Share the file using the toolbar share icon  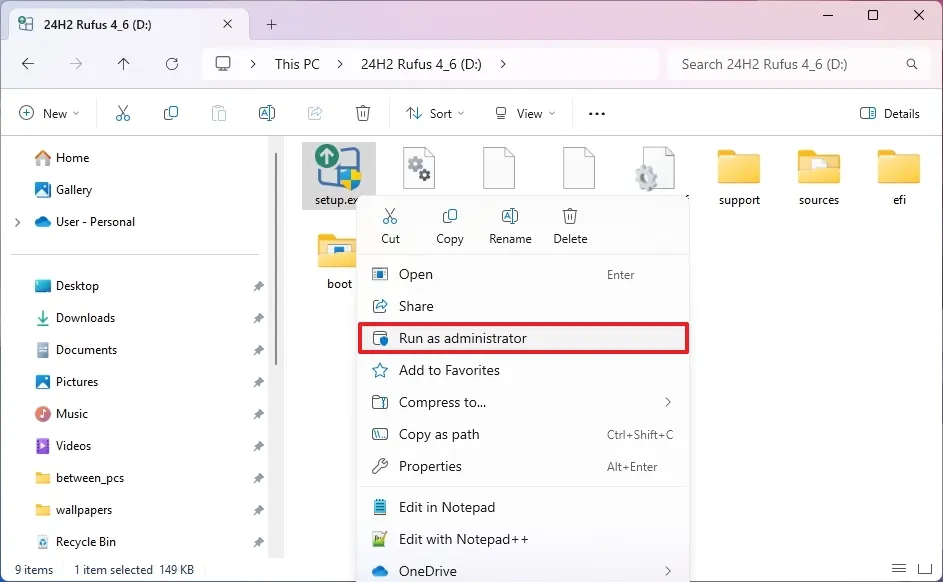pos(315,113)
